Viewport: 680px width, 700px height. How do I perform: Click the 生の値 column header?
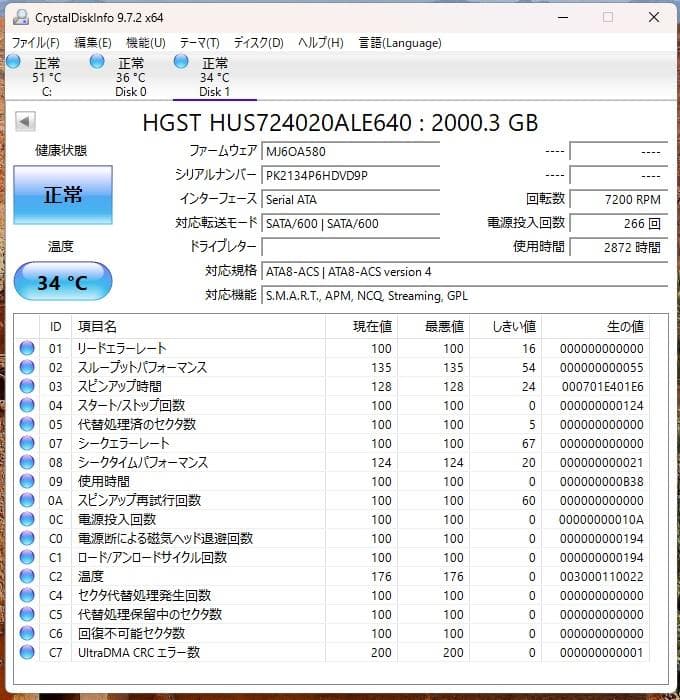point(595,326)
